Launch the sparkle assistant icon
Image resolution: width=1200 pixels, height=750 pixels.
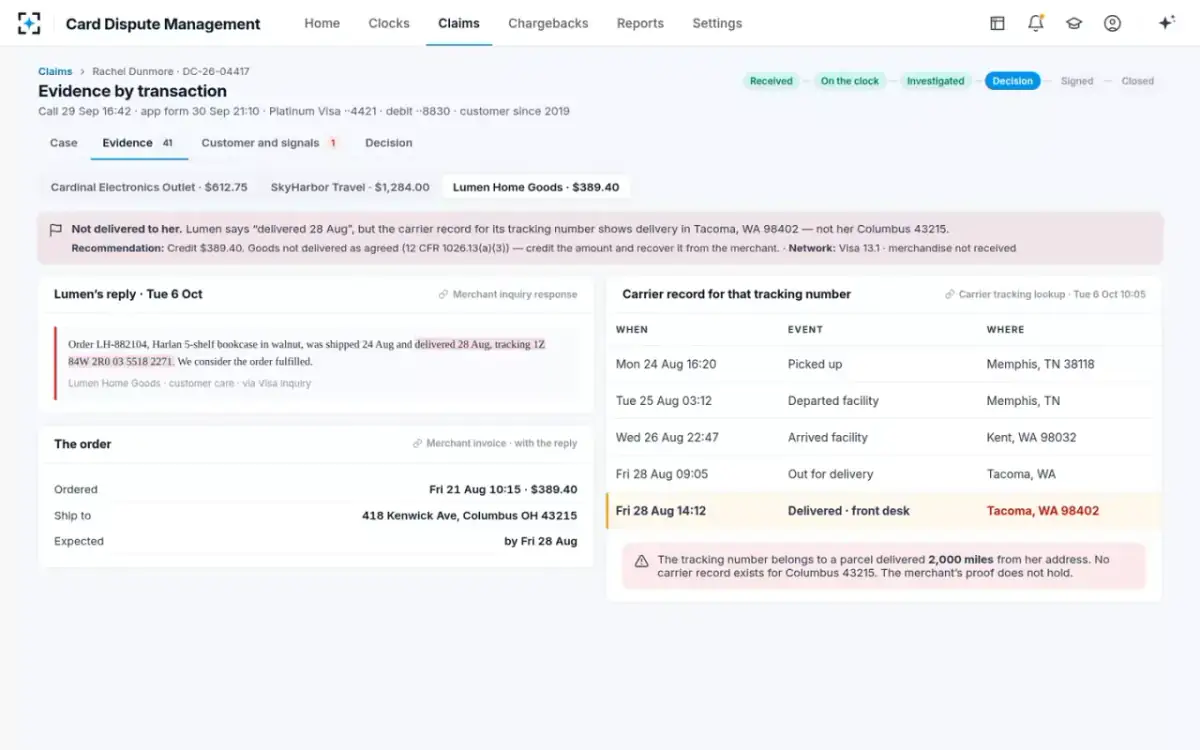pyautogui.click(x=1166, y=23)
